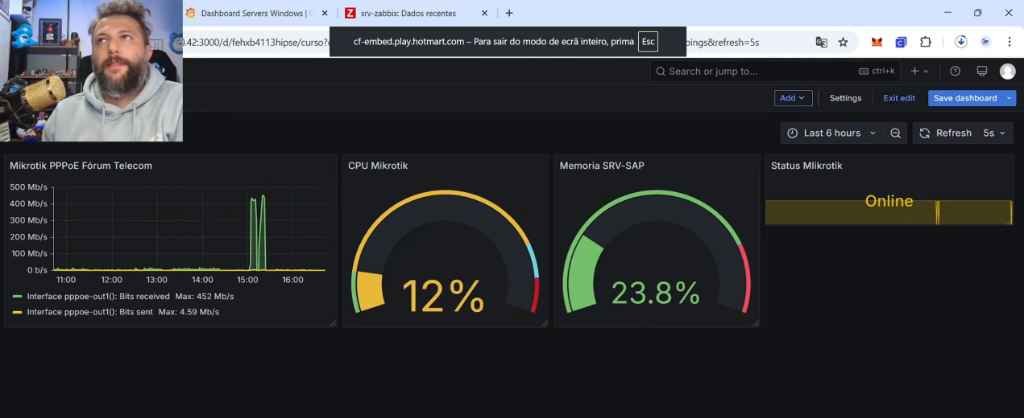1024x418 pixels.
Task: Toggle Bits sent legend series
Action: tap(90, 312)
